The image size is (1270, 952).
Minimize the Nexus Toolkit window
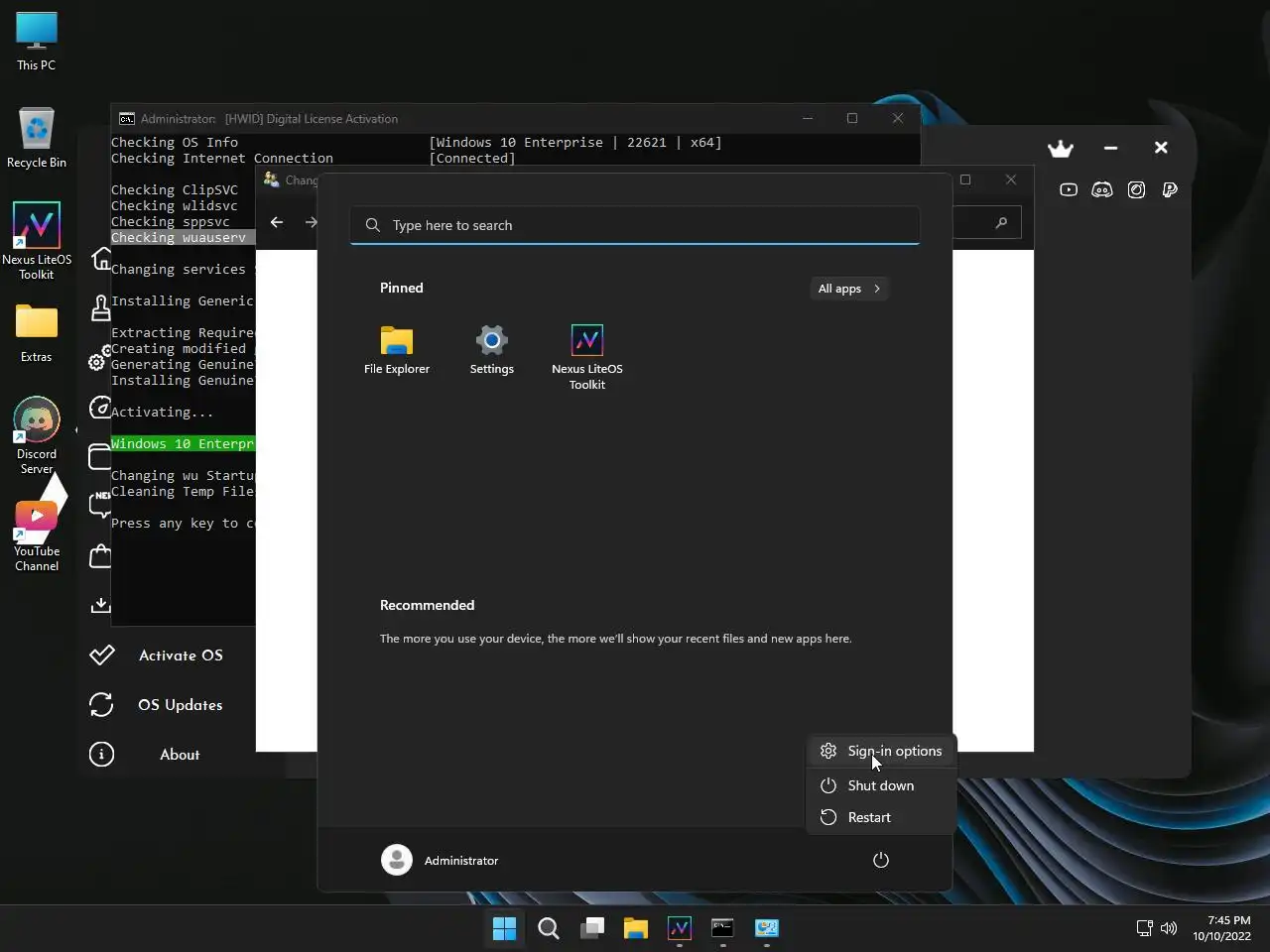point(1111,148)
